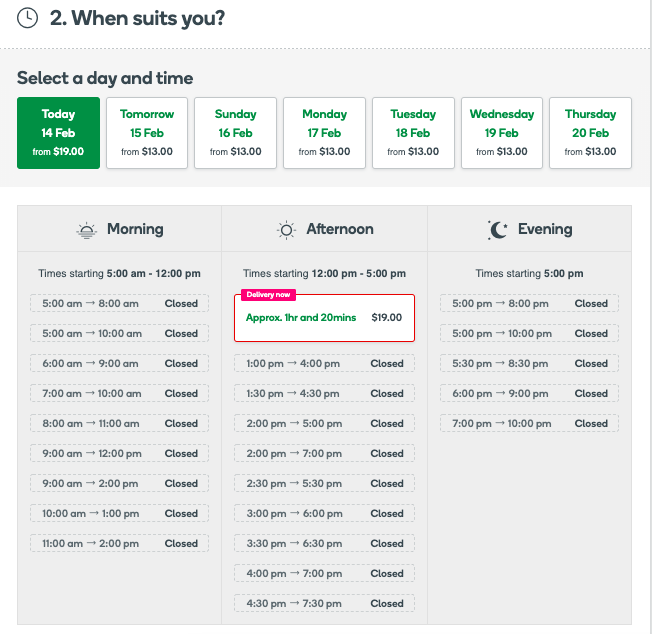Choose the 4:30 pm to 7:30 pm slot

tap(324, 603)
